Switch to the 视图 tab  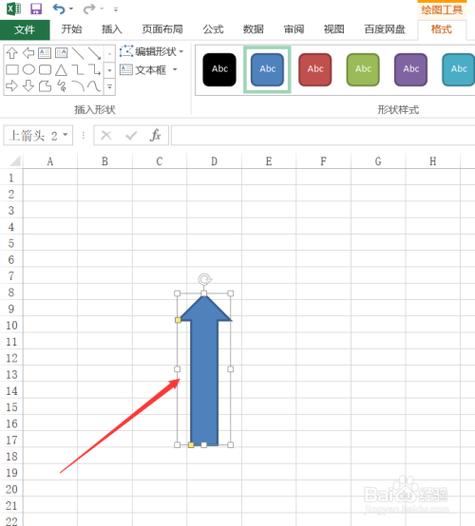334,30
